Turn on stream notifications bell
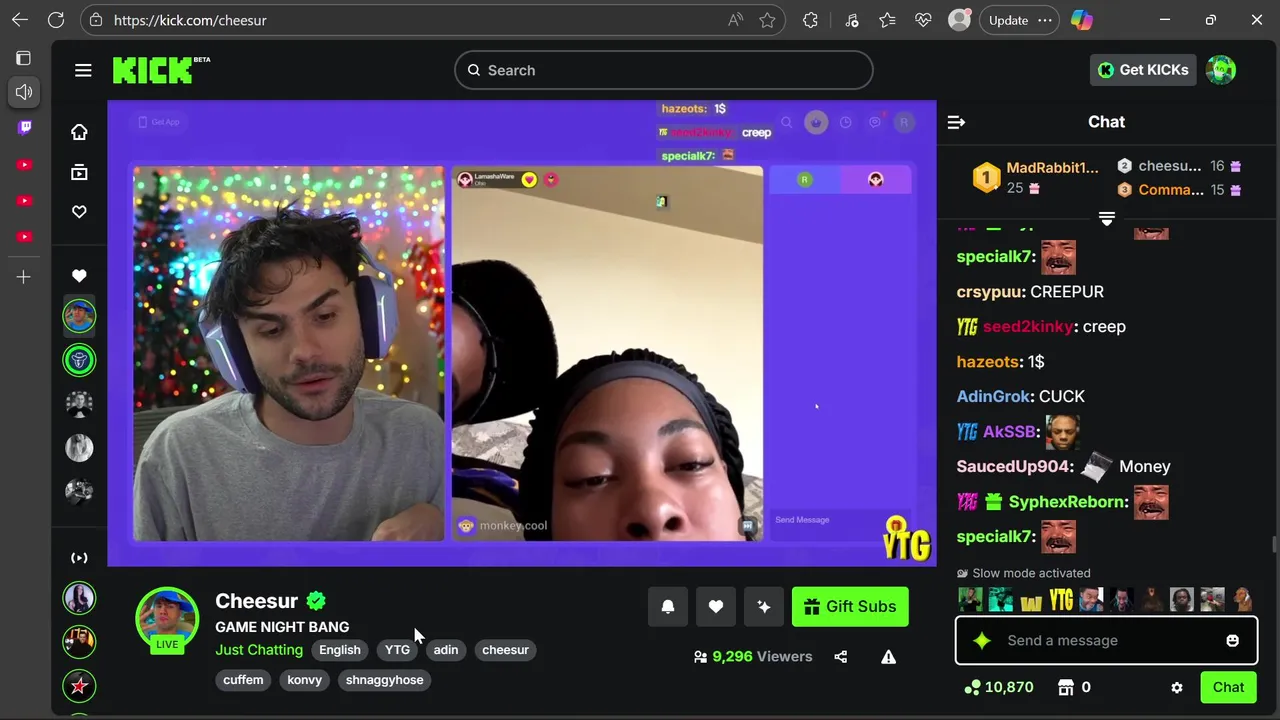 click(x=668, y=606)
